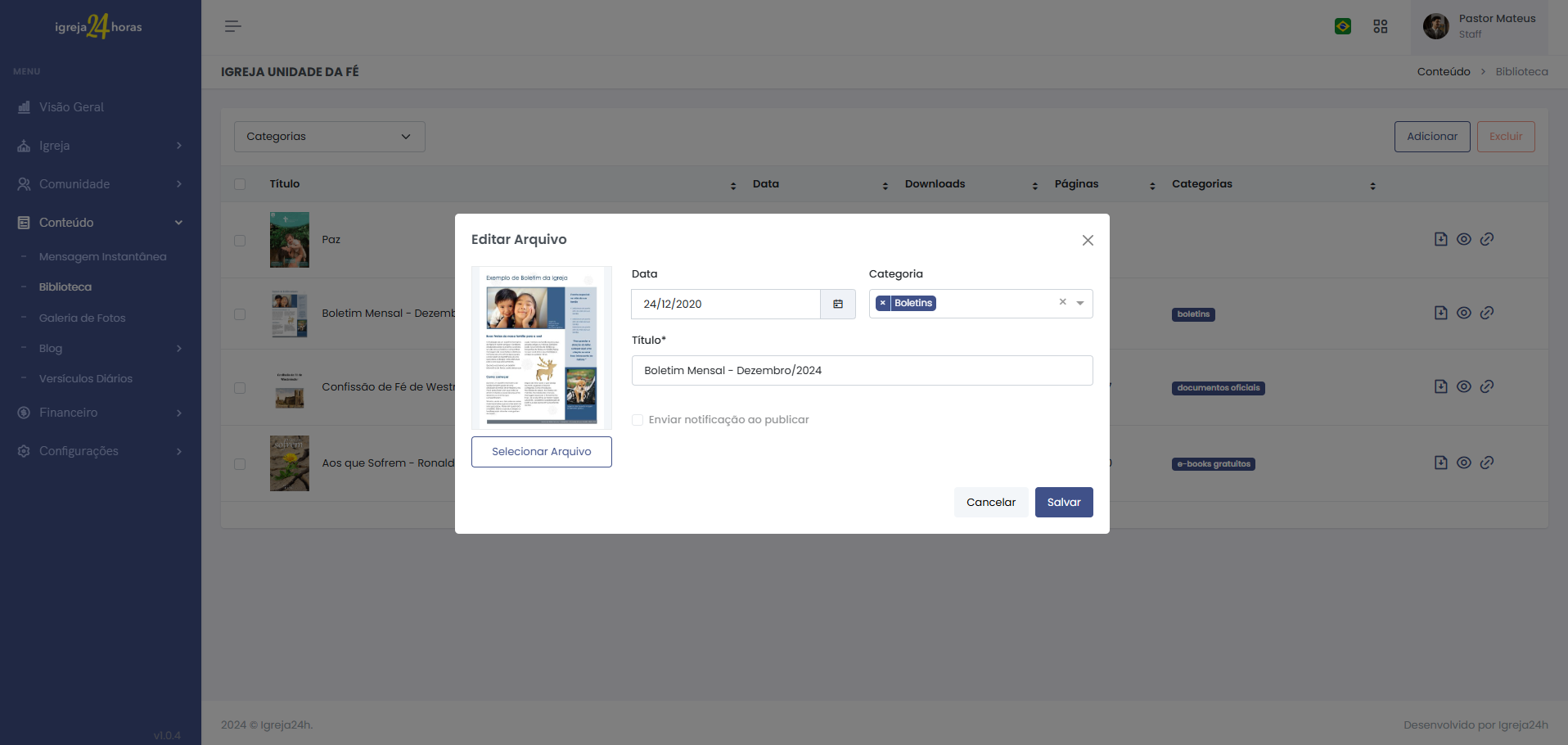Screen dimensions: 1568x745
Task: Clear all selected categories in Categoria field
Action: 1062,302
